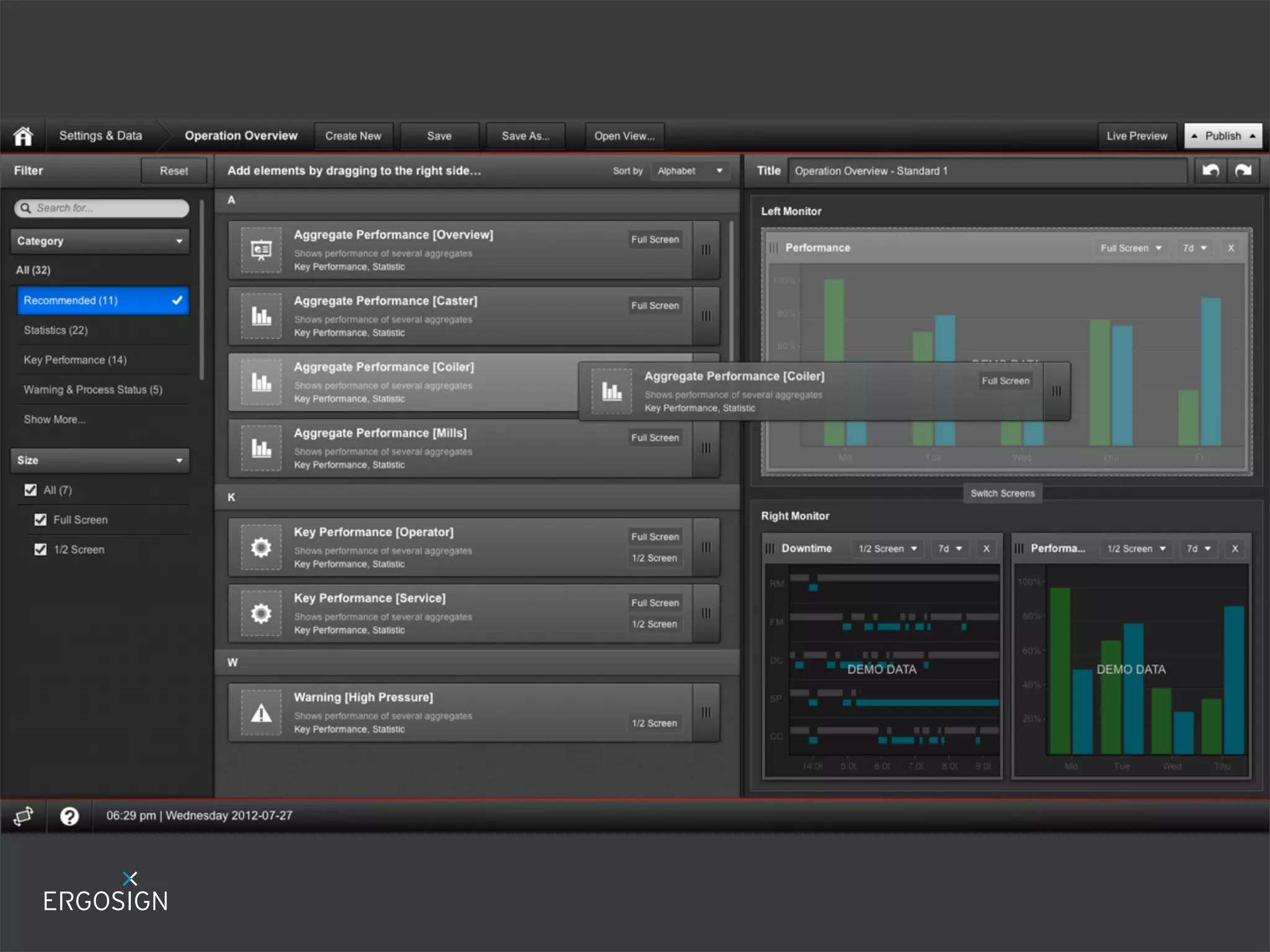This screenshot has width=1270, height=952.
Task: Select Statistics (22) category filter
Action: click(x=56, y=330)
